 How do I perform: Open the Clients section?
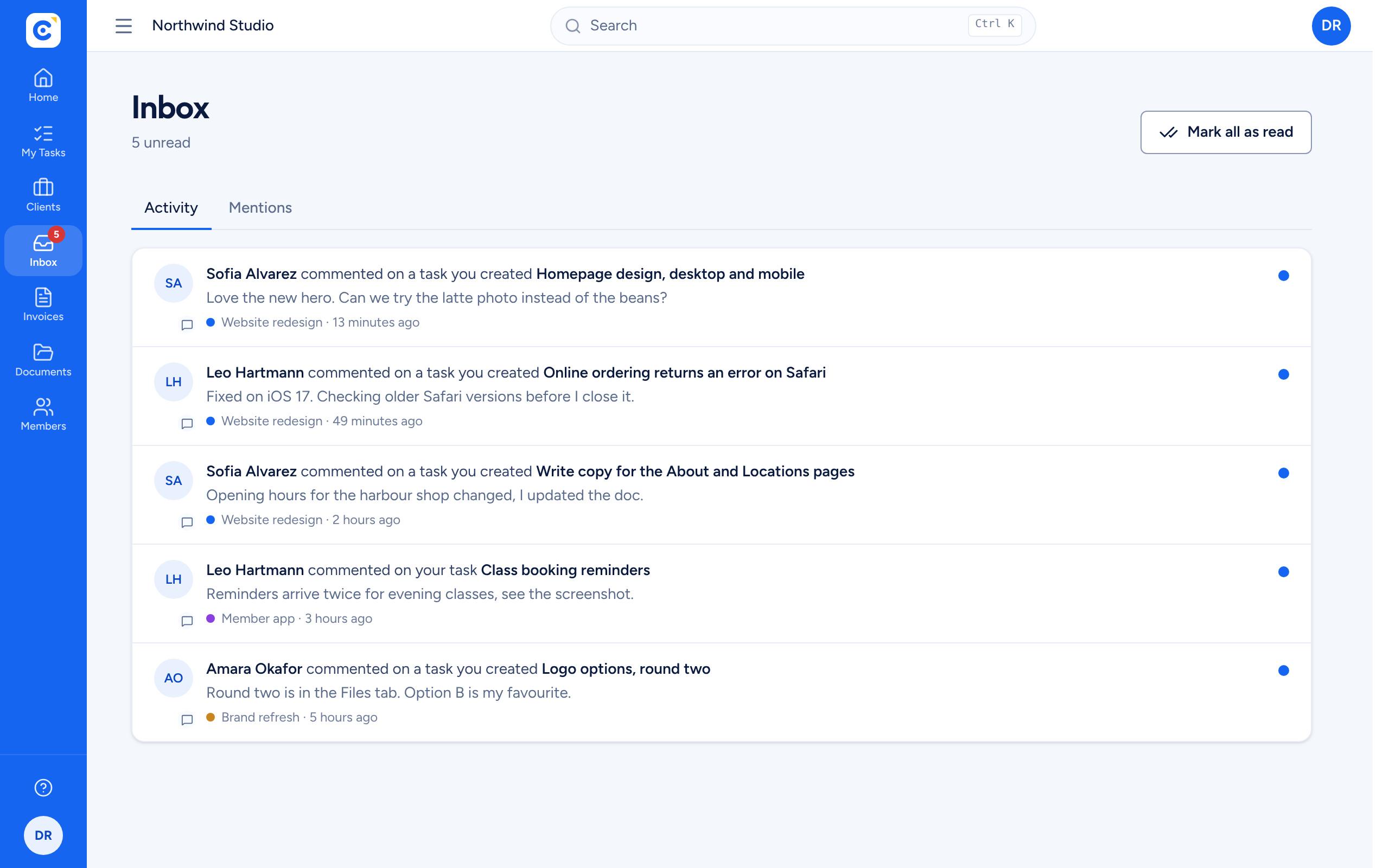pyautogui.click(x=43, y=196)
